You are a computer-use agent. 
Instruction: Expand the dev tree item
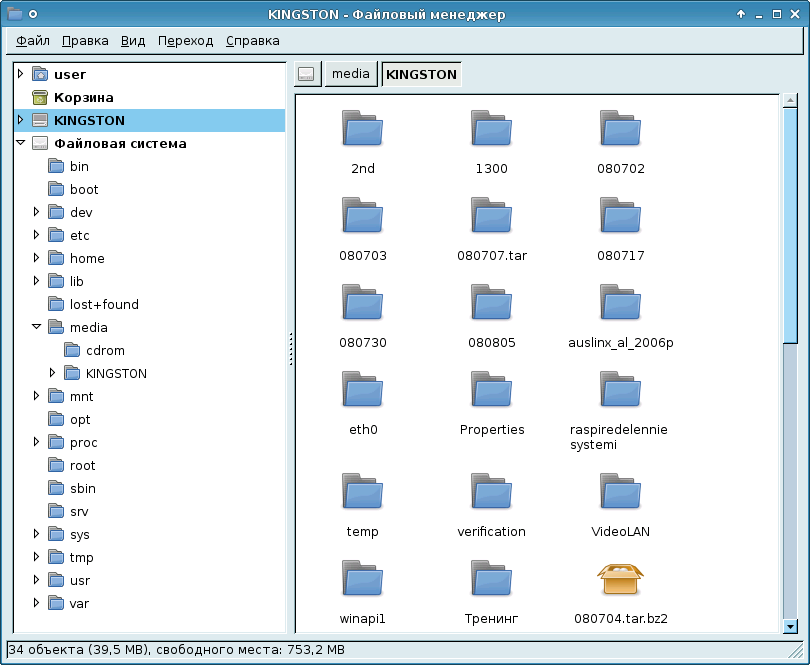point(37,211)
